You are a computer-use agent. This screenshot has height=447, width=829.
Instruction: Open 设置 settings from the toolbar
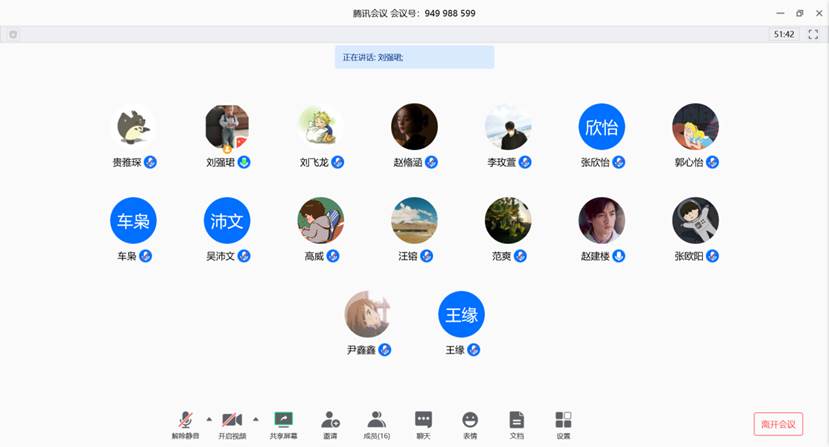coord(563,423)
